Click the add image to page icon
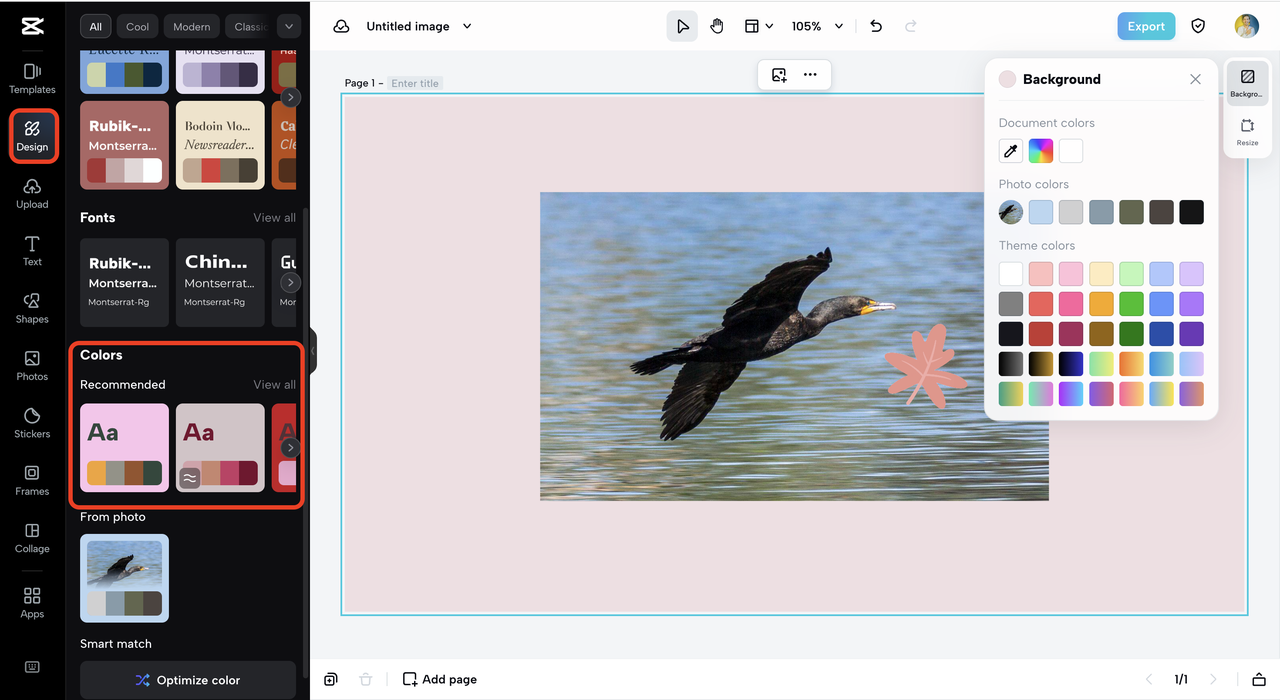The image size is (1280, 700). point(779,75)
